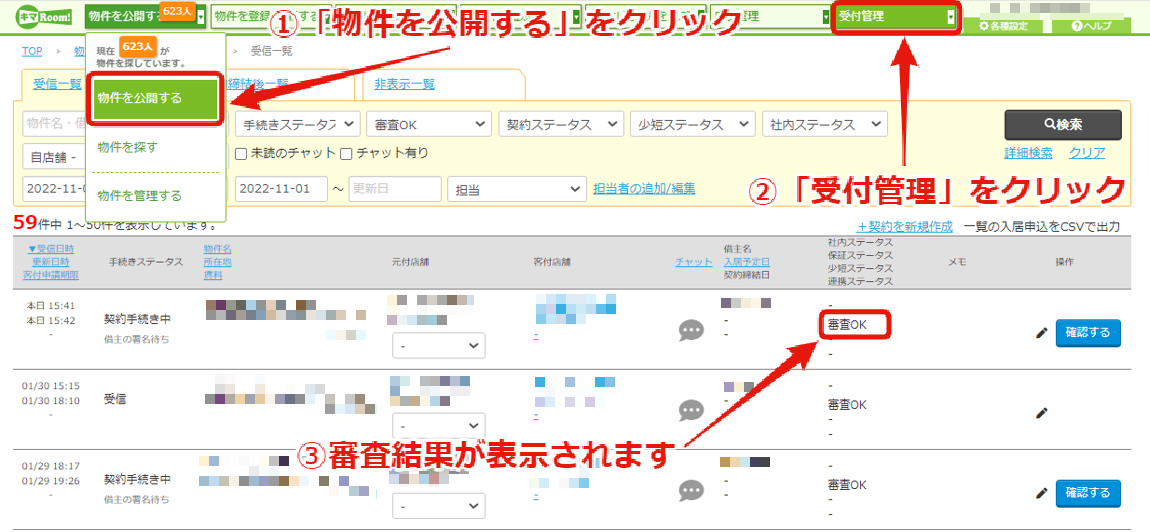Click the 検索 search button
The height and width of the screenshot is (532, 1150).
1063,125
